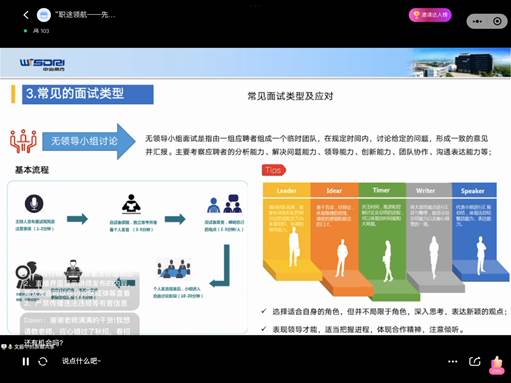Click the blue '无领导小组讨论' arrow banner
Viewport: 511px width, 383px height.
[x=89, y=141]
